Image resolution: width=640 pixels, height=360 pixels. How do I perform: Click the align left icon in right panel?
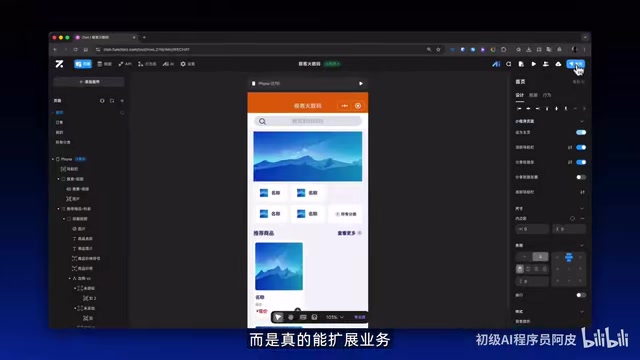(519, 109)
